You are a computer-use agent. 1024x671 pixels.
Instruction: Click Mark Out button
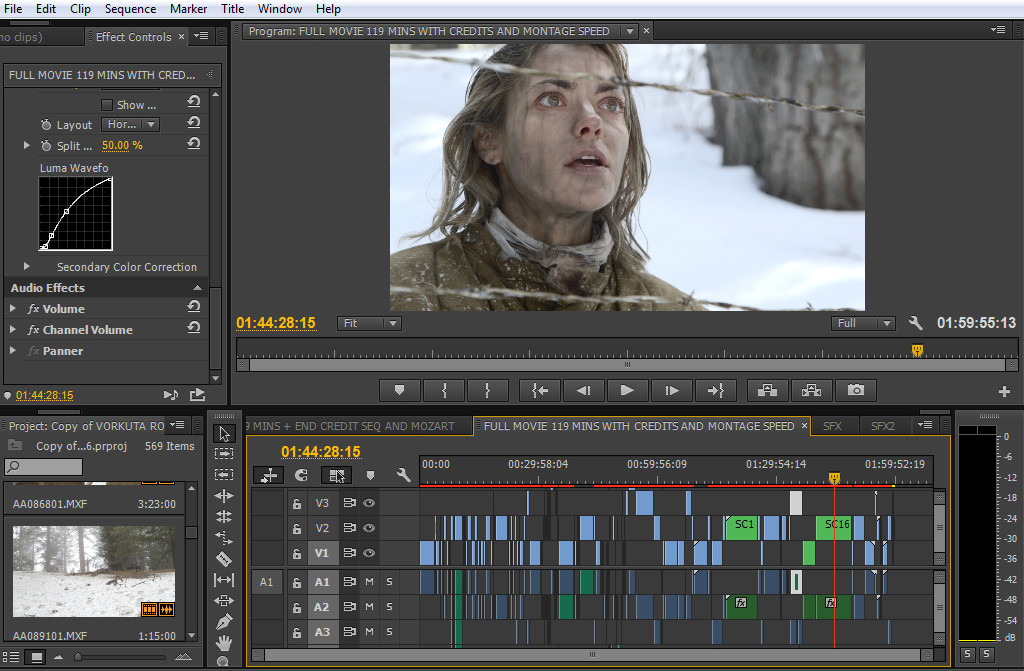pyautogui.click(x=487, y=391)
